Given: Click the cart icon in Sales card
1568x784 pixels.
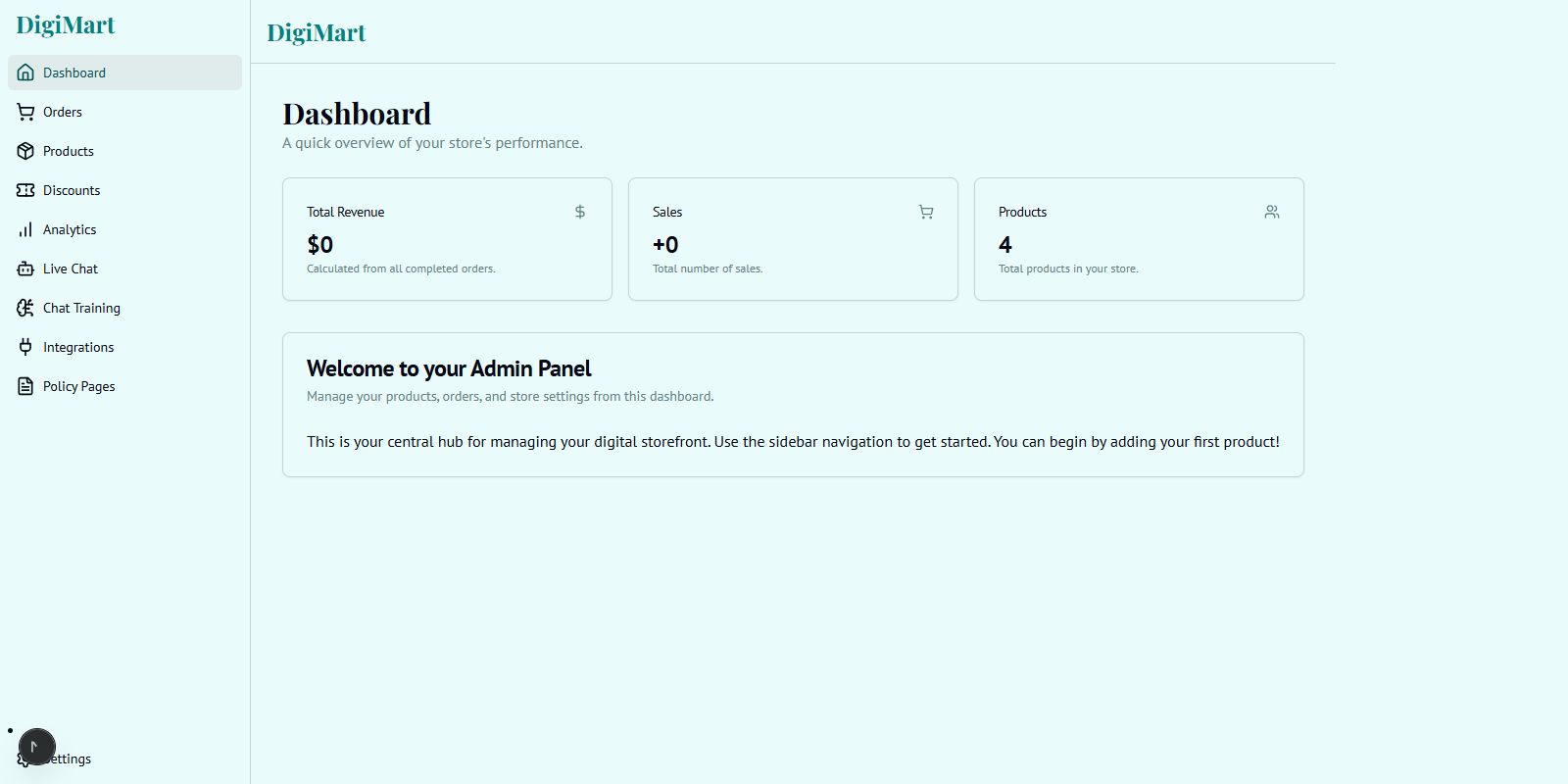Looking at the screenshot, I should (x=926, y=212).
